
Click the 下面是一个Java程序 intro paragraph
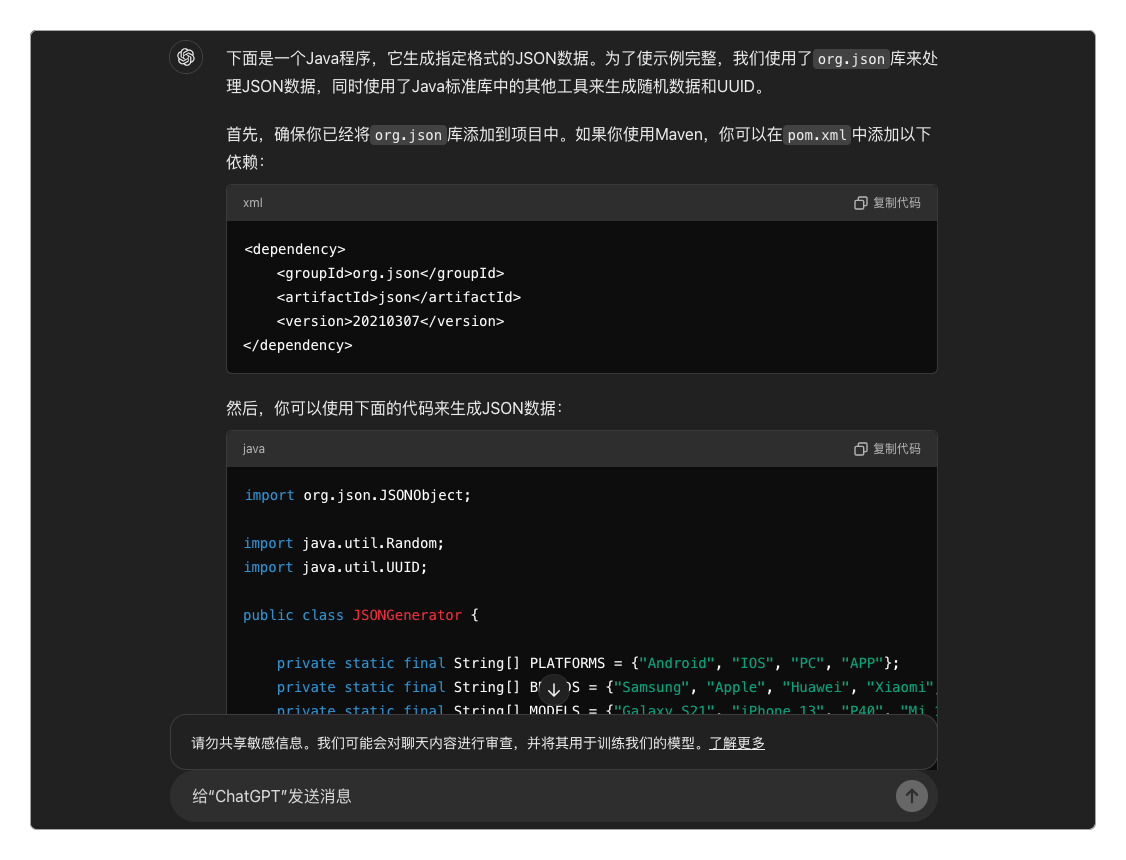pos(582,73)
